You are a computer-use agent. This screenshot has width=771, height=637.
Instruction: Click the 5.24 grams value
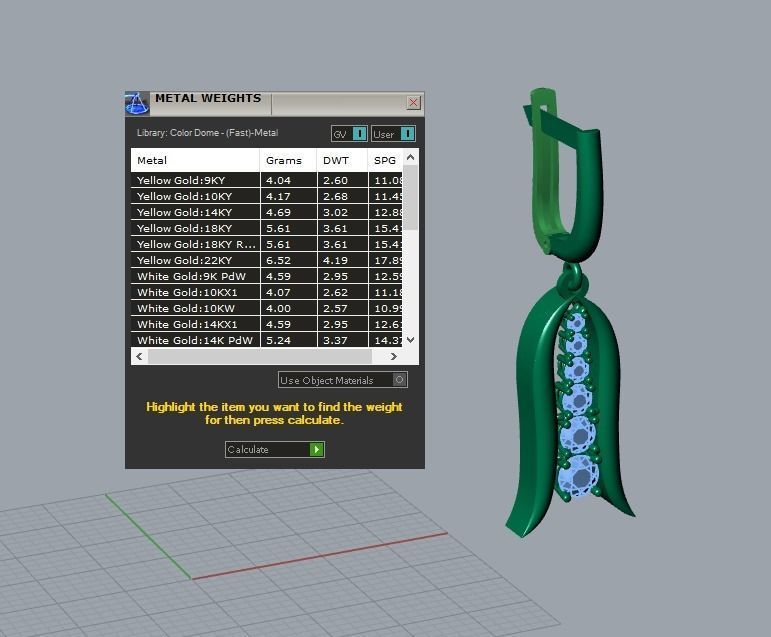pos(278,340)
